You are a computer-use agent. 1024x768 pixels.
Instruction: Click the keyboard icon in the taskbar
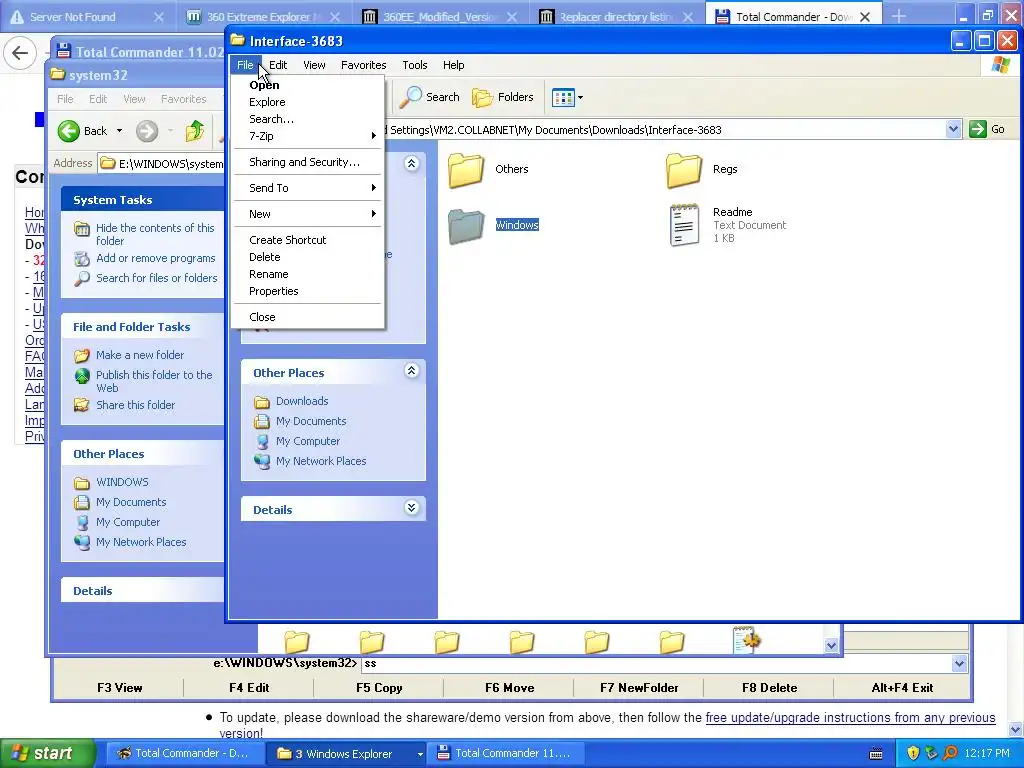point(876,754)
